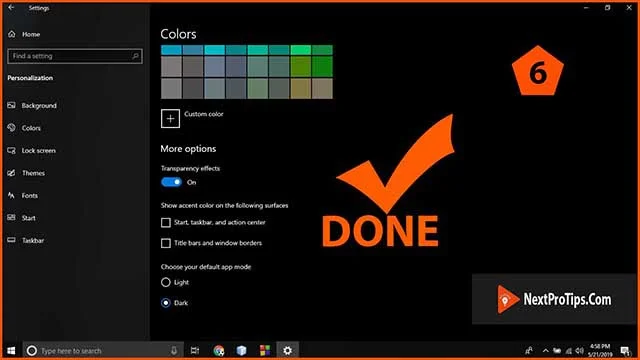Check Title bars and window borders

pyautogui.click(x=166, y=243)
